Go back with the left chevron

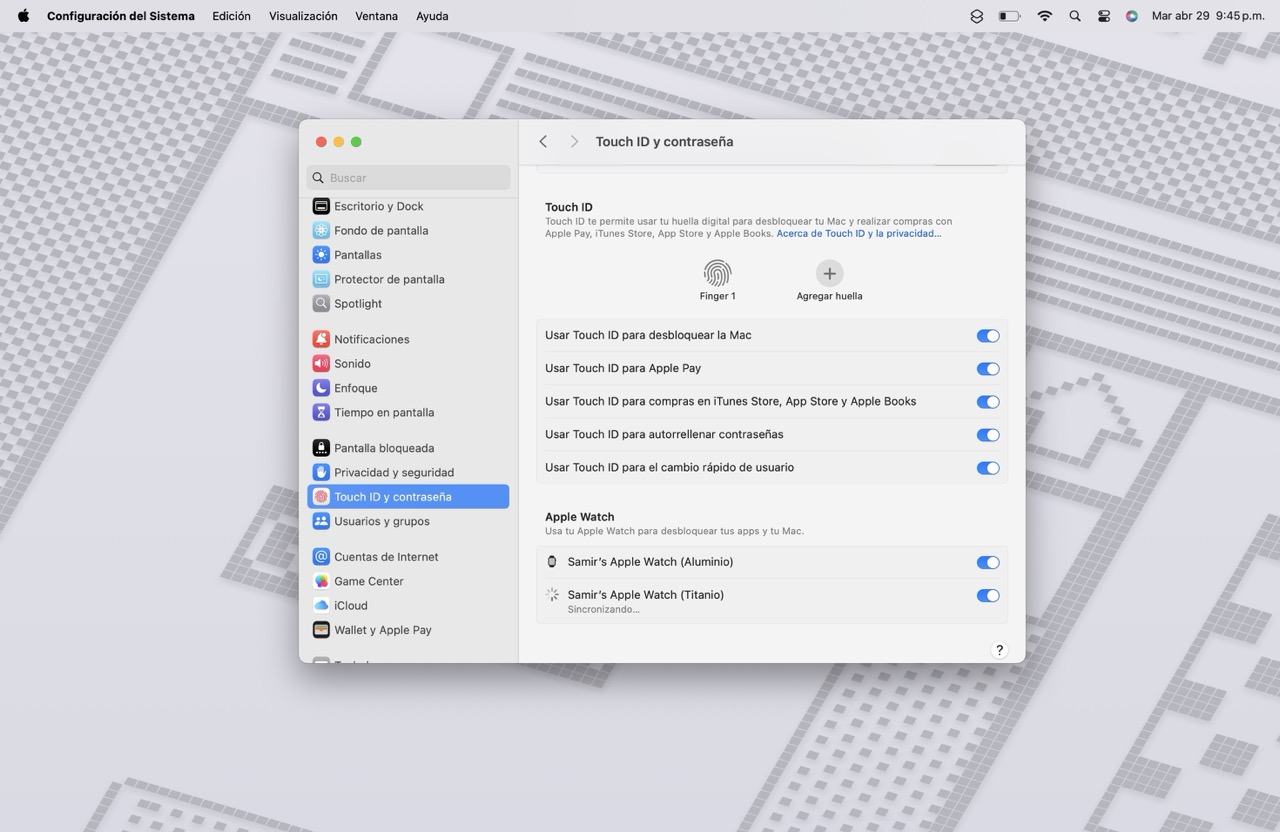543,142
